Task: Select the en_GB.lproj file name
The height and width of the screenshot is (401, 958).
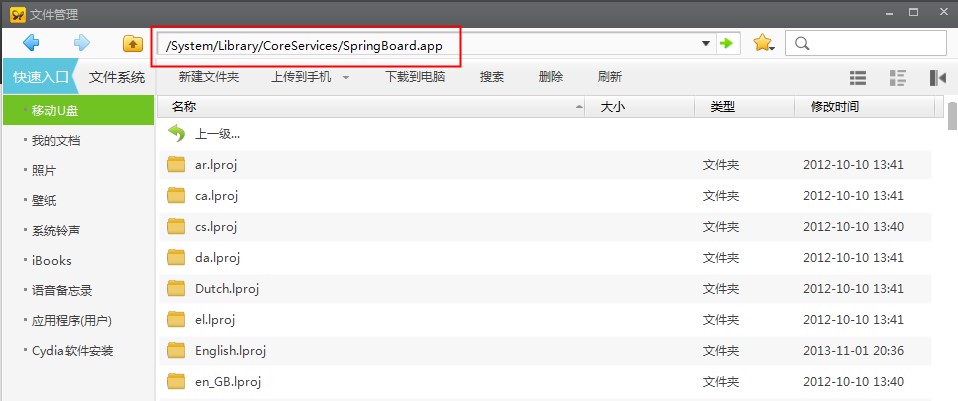Action: pyautogui.click(x=228, y=382)
